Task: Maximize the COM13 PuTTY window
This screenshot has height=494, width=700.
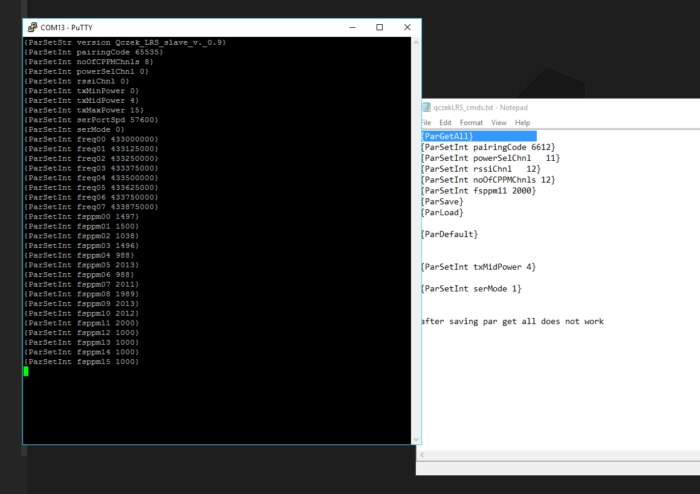Action: coord(380,27)
